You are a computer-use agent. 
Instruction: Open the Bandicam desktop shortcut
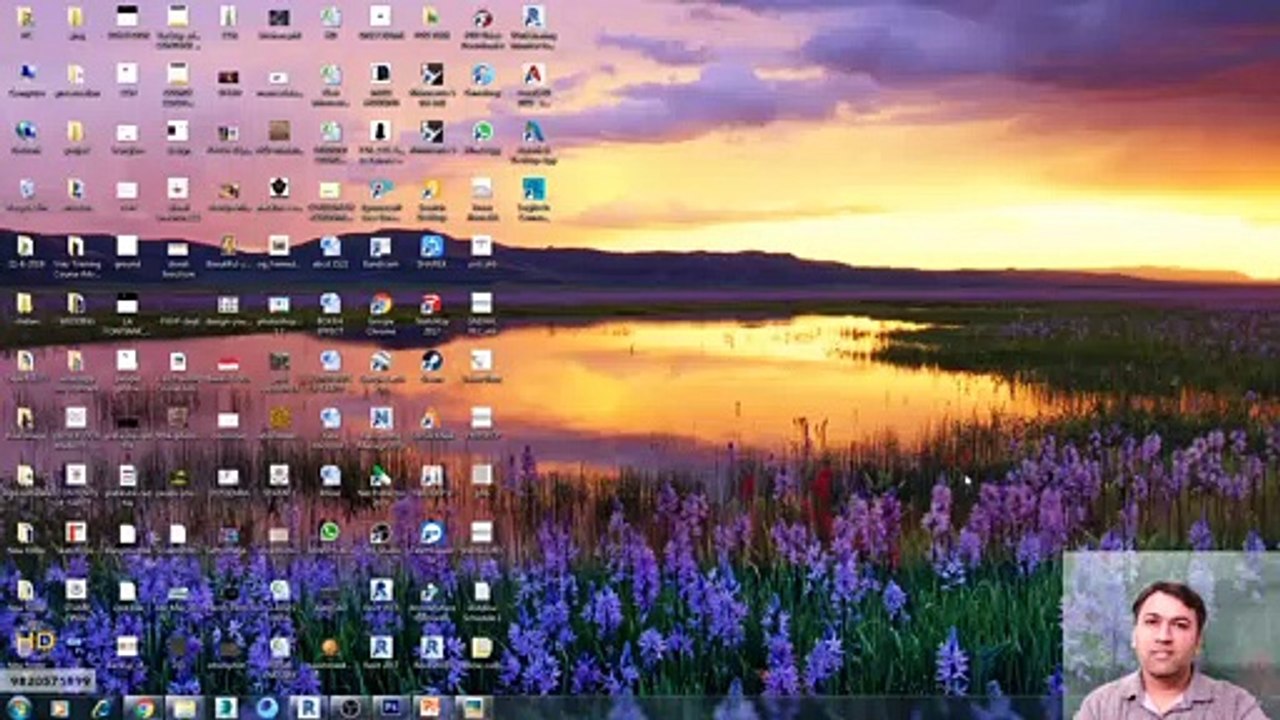point(380,253)
